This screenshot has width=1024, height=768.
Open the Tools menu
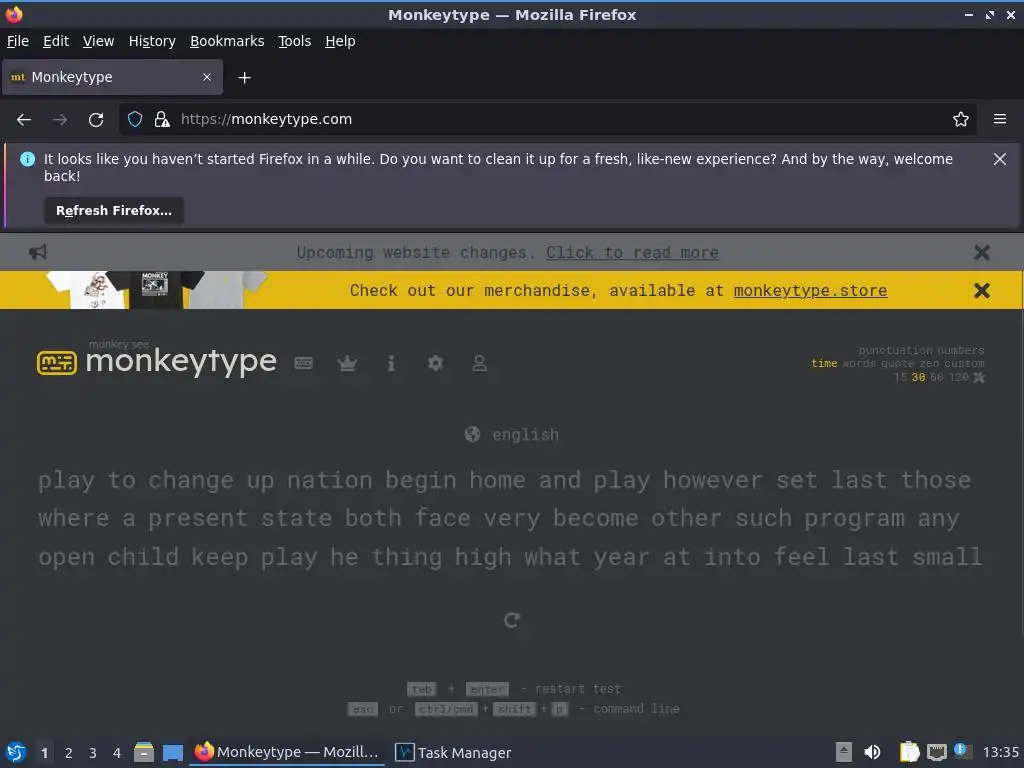295,41
